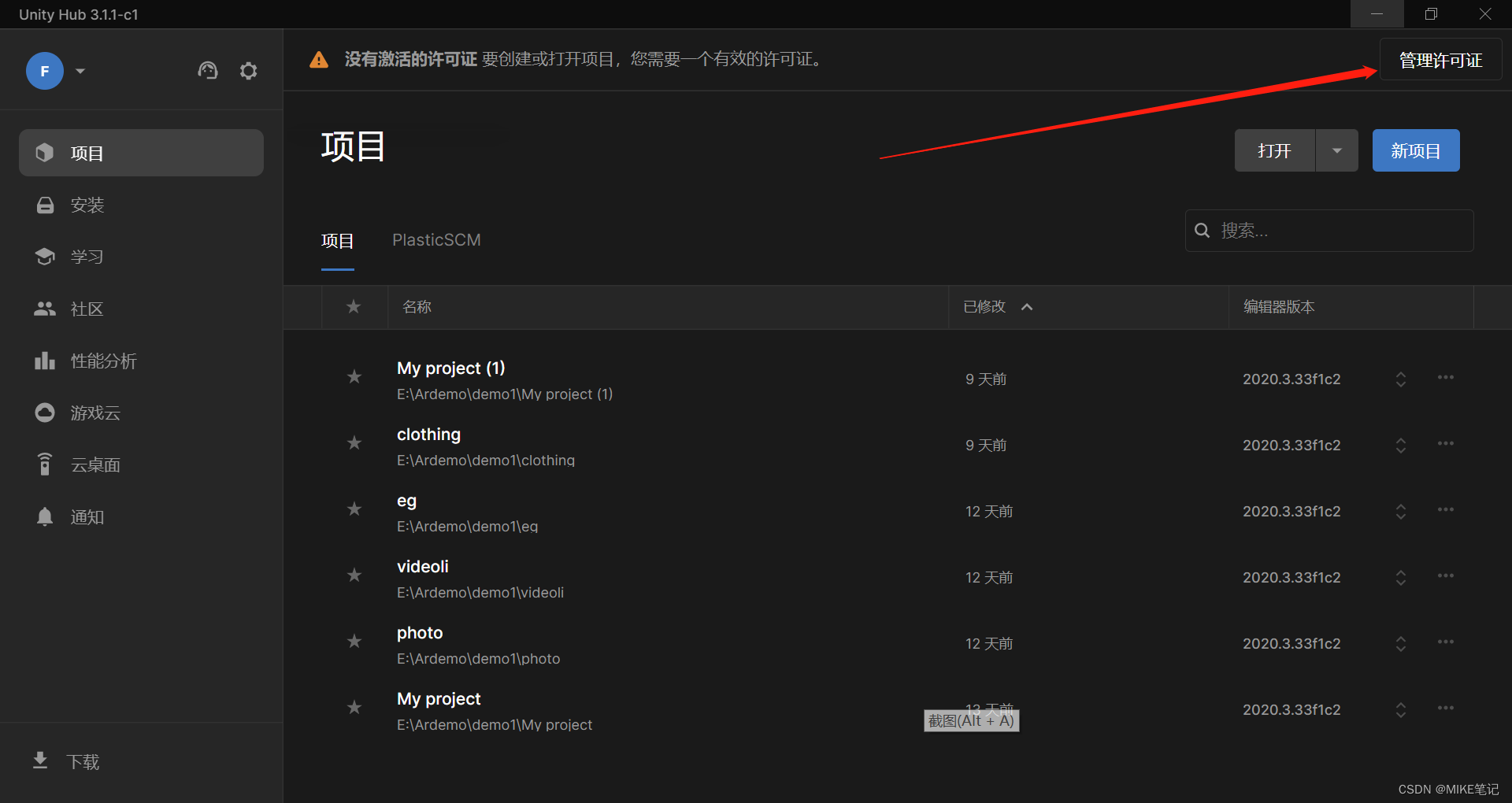Screen dimensions: 1512x803
Task: Open the videoli project
Action: pos(423,567)
